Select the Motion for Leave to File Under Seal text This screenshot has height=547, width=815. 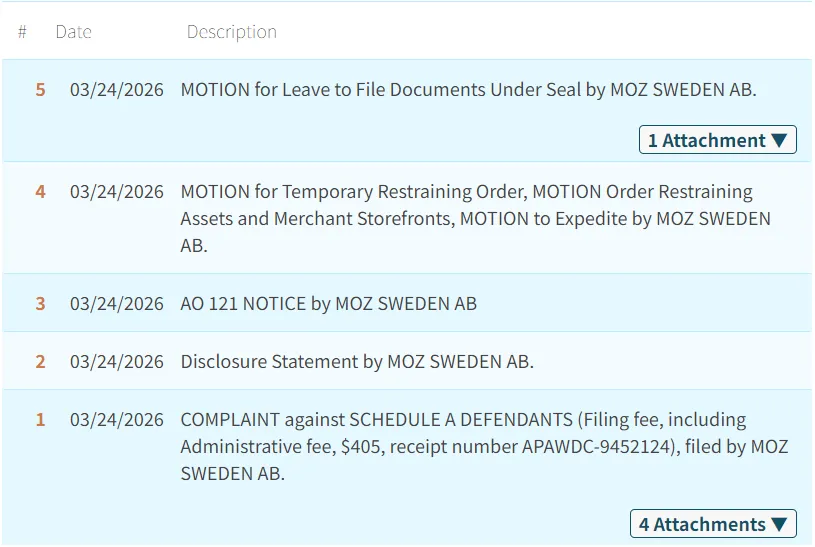(468, 90)
